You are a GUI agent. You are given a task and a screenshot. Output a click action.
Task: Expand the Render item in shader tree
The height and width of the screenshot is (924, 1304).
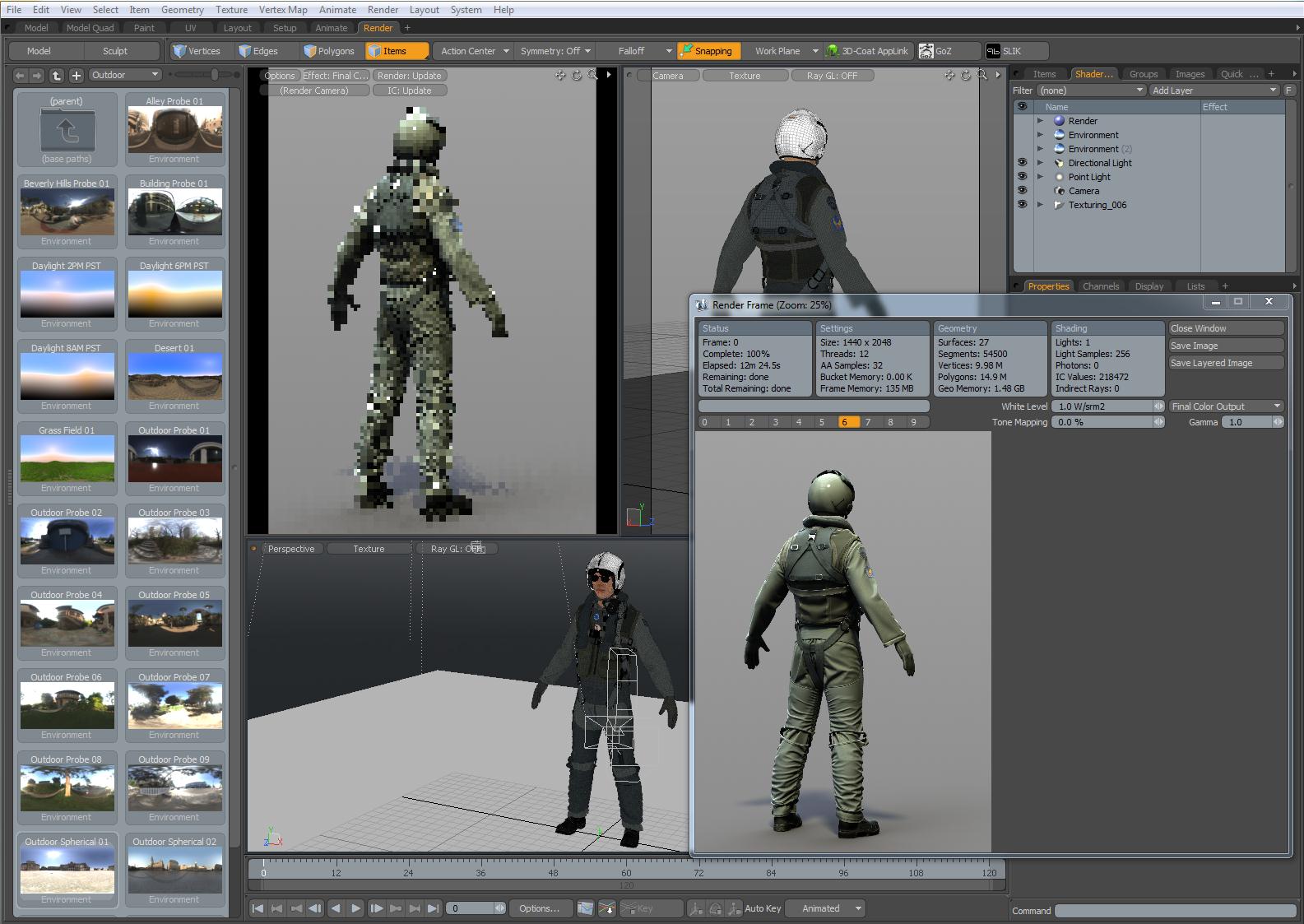[1040, 121]
